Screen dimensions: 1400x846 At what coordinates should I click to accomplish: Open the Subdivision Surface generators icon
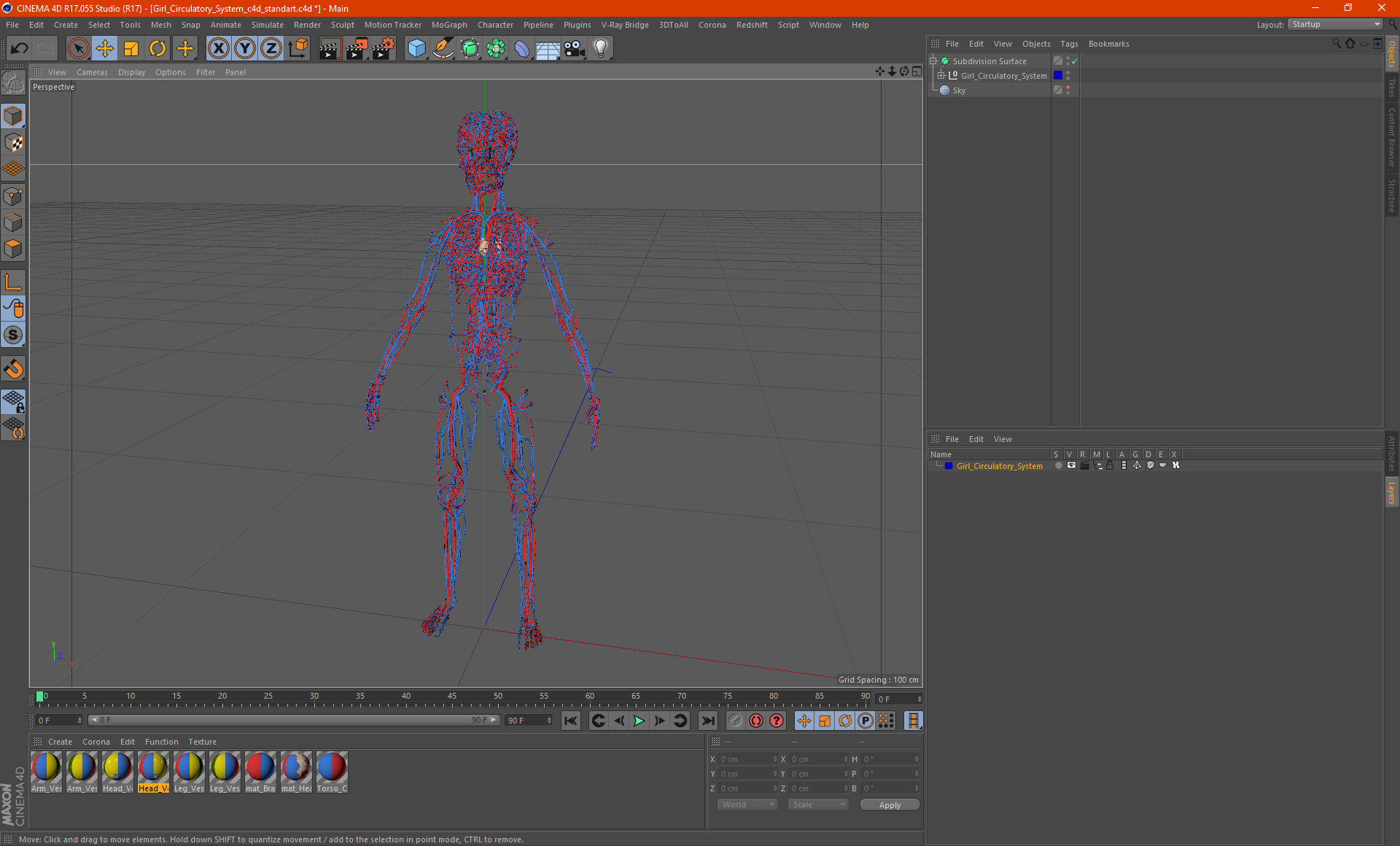coord(470,49)
